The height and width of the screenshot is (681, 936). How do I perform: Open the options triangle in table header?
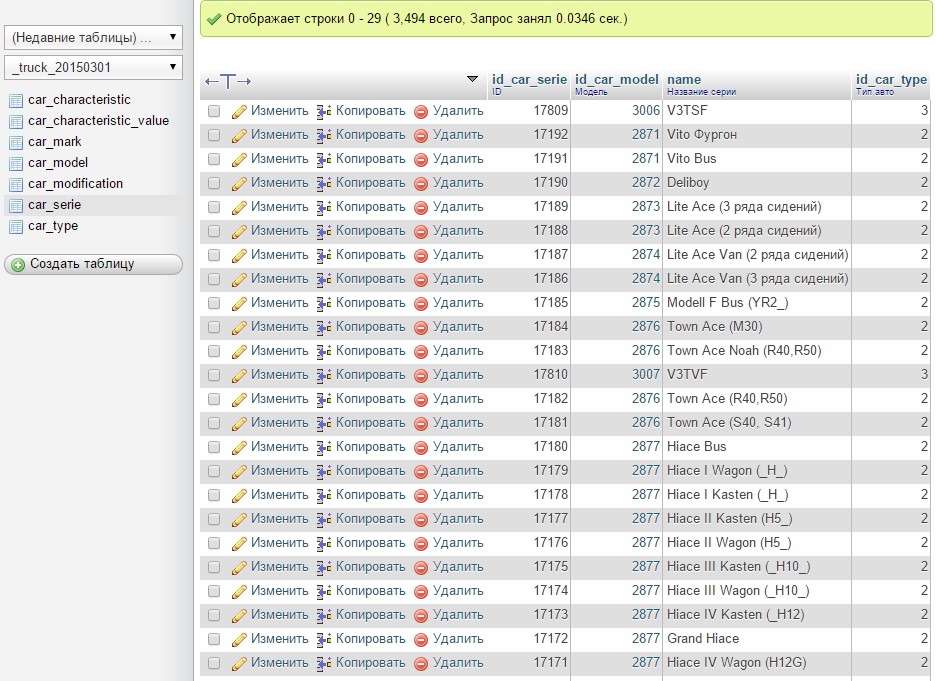(x=472, y=79)
